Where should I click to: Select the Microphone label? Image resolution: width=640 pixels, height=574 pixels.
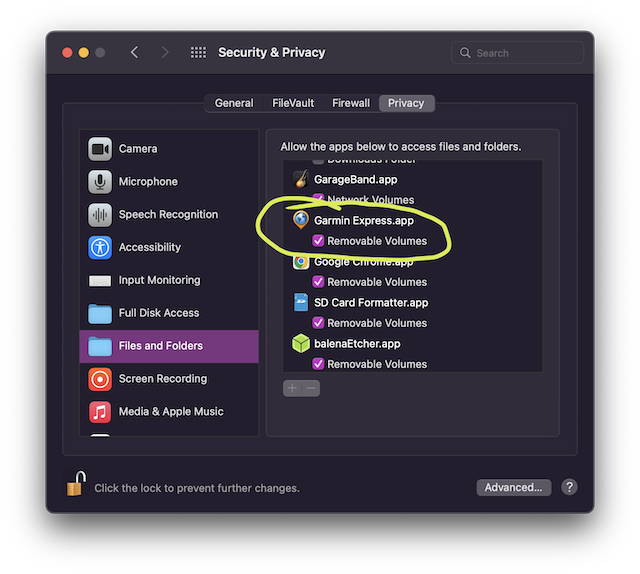(148, 182)
